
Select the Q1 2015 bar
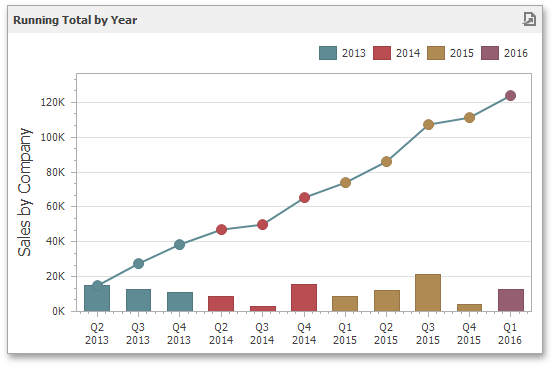(x=345, y=304)
